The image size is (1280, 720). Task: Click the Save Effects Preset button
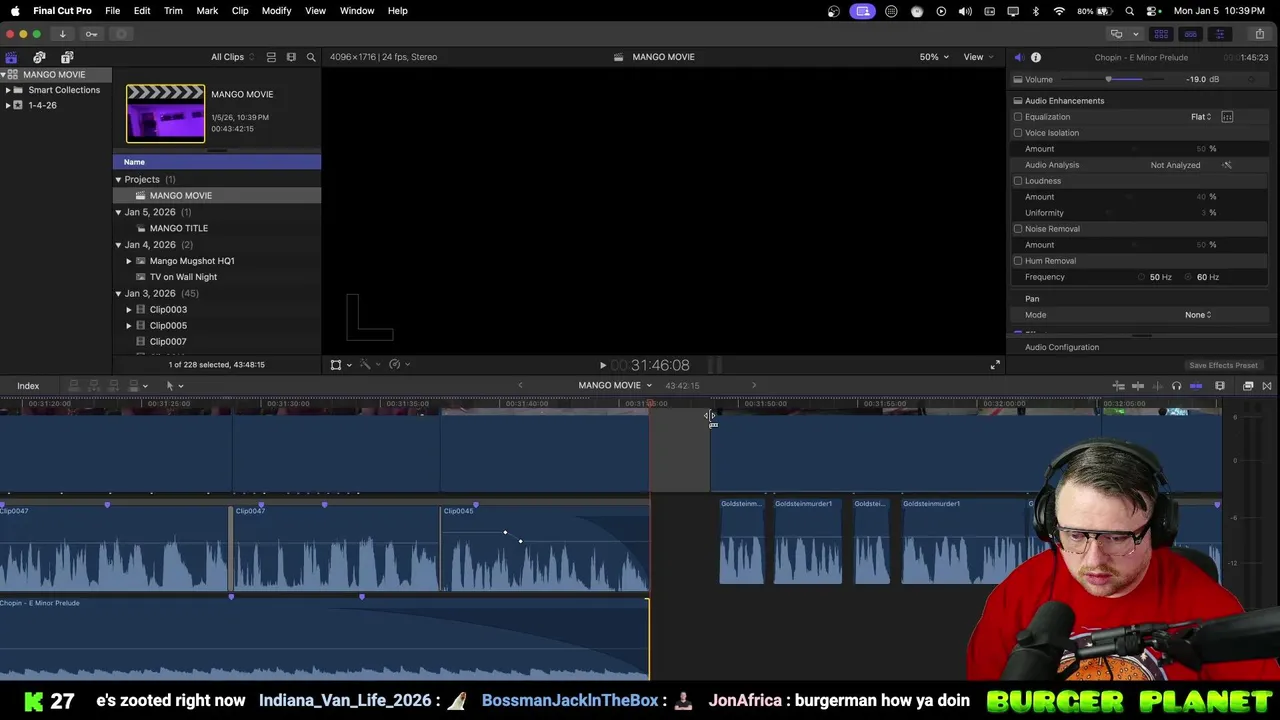click(x=1223, y=365)
